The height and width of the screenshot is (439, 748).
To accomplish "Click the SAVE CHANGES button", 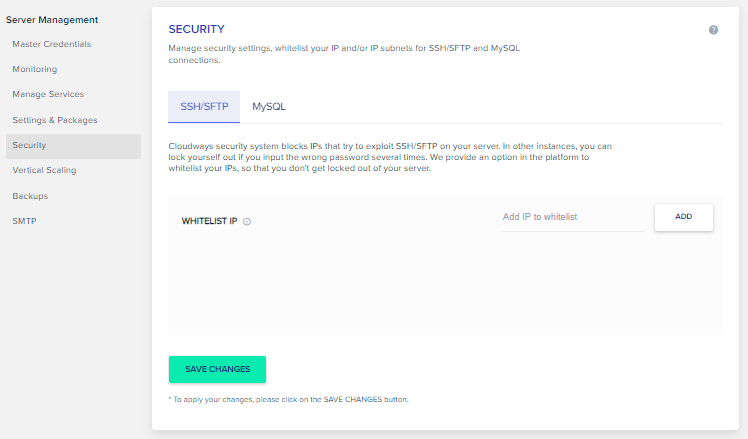I will click(x=218, y=369).
